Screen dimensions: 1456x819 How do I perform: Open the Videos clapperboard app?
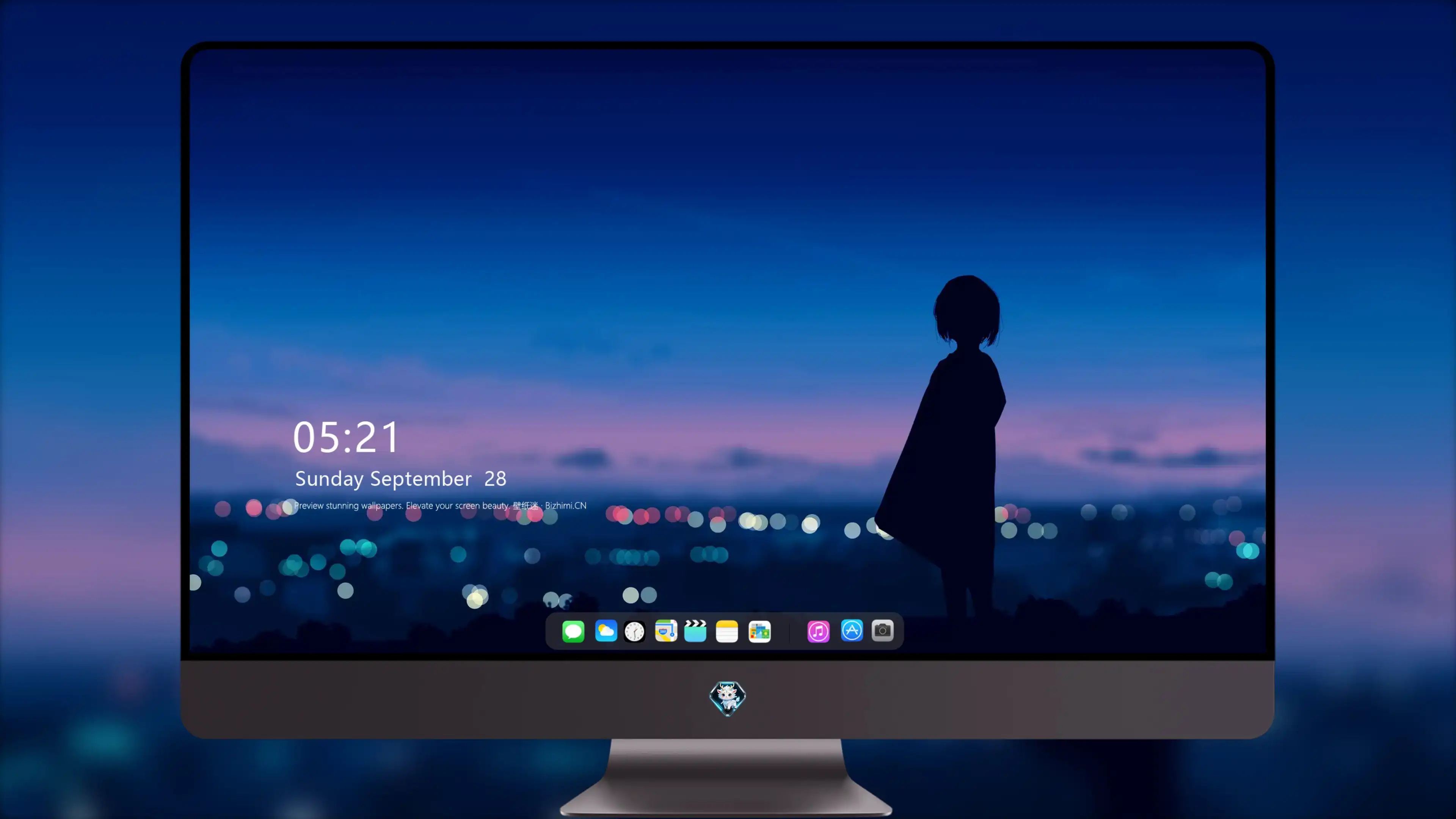(695, 631)
